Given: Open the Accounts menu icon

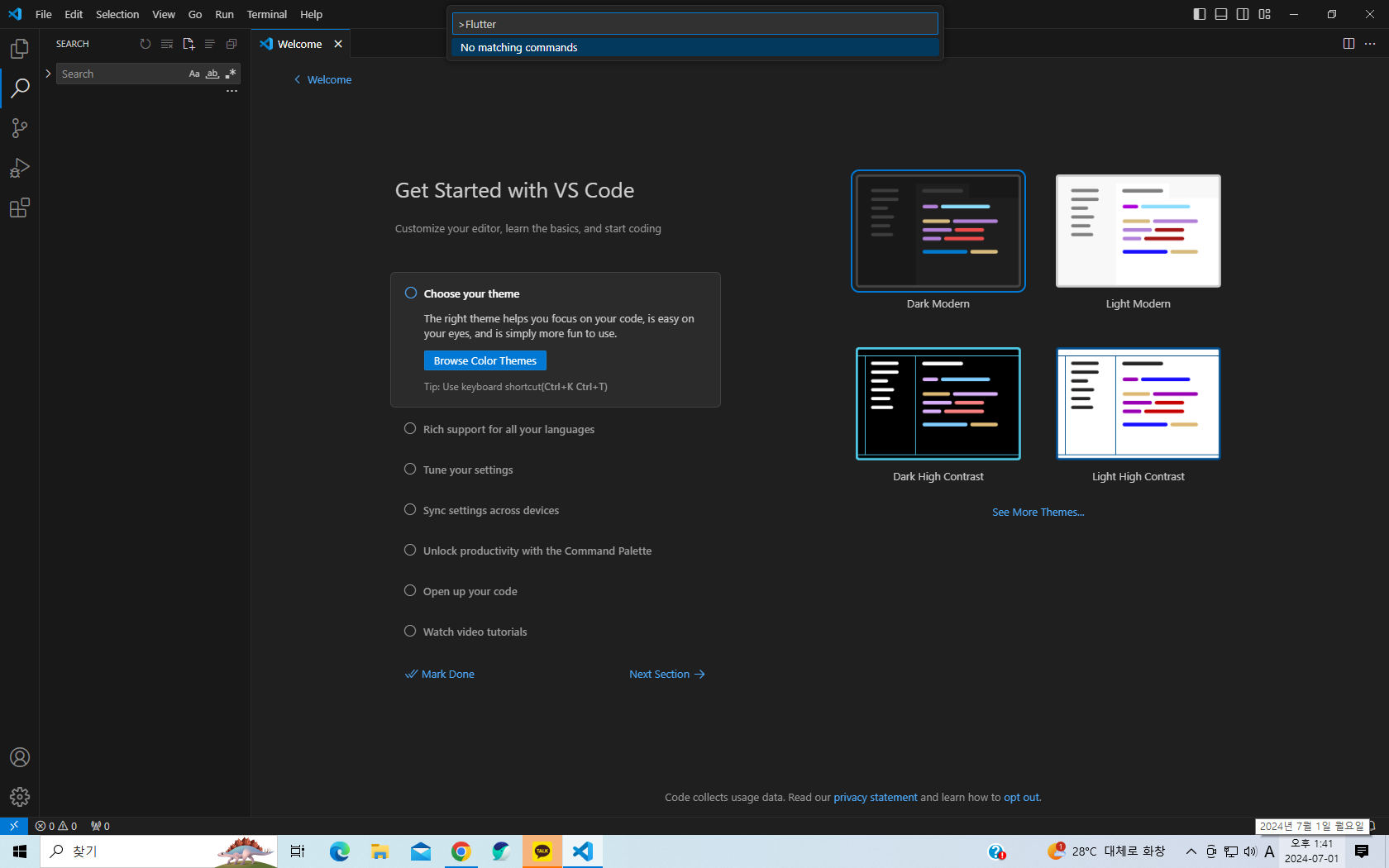Looking at the screenshot, I should 20,757.
